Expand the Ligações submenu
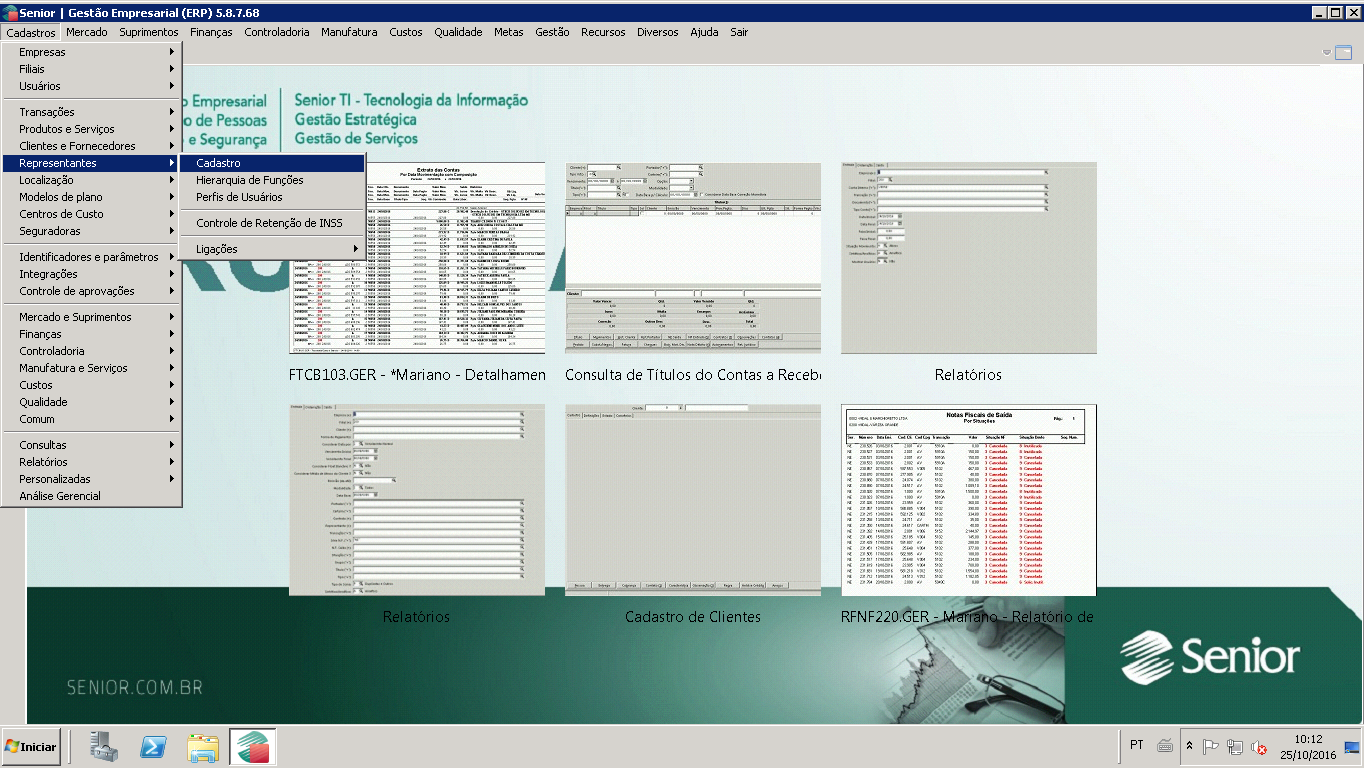The image size is (1364, 768). [x=272, y=249]
